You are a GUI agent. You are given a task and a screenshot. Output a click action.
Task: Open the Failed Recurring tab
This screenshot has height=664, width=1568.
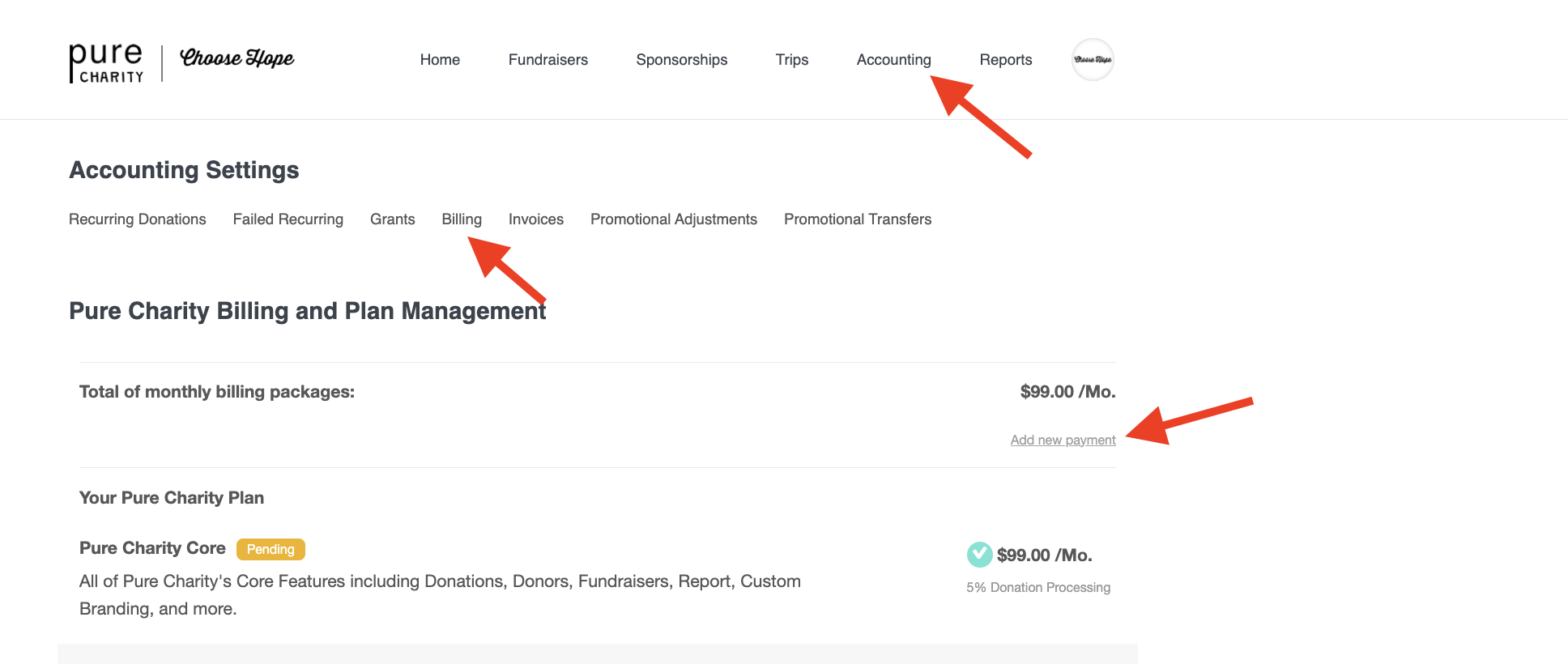pos(288,219)
